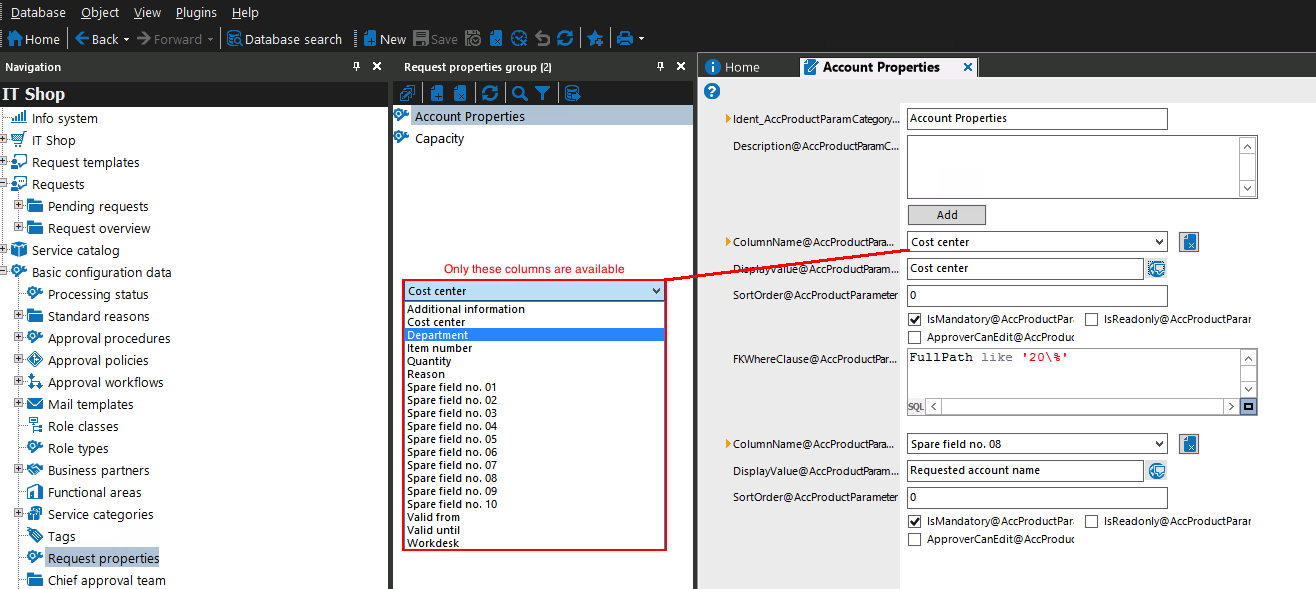Viewport: 1316px width, 589px height.
Task: Click the undo arrow toolbar icon
Action: click(542, 39)
